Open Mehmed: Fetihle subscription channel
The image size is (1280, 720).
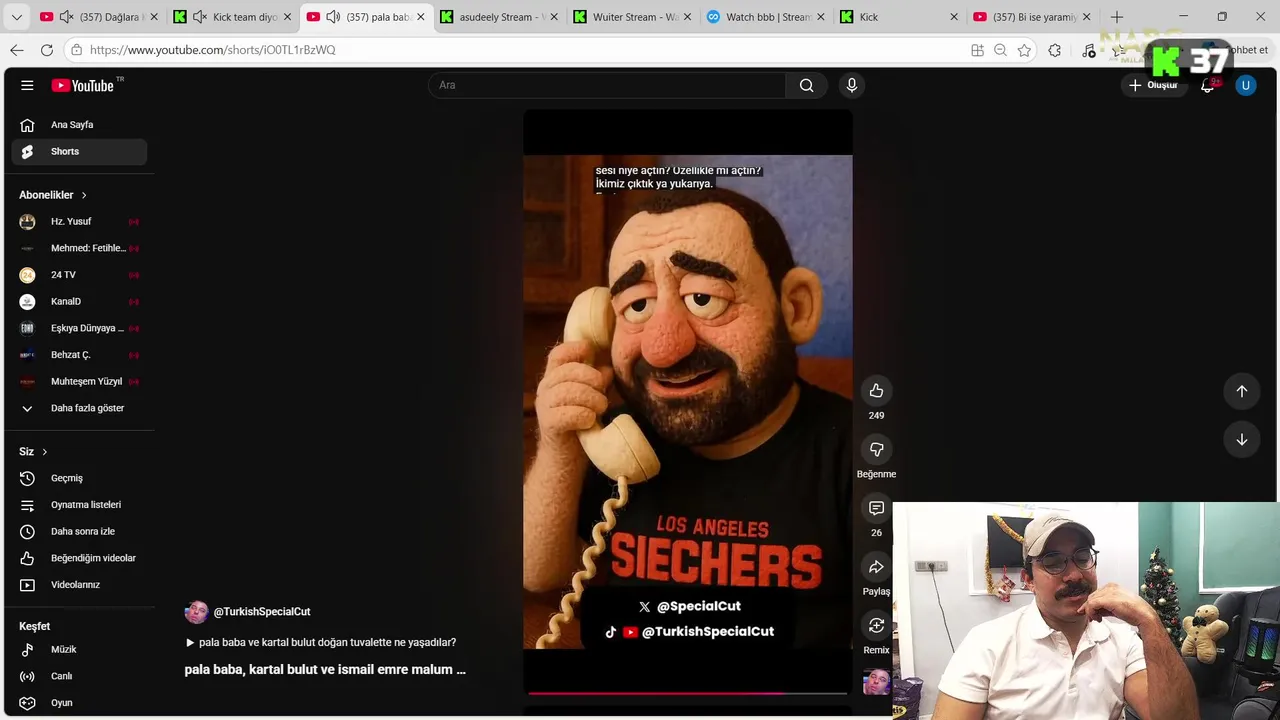80,248
